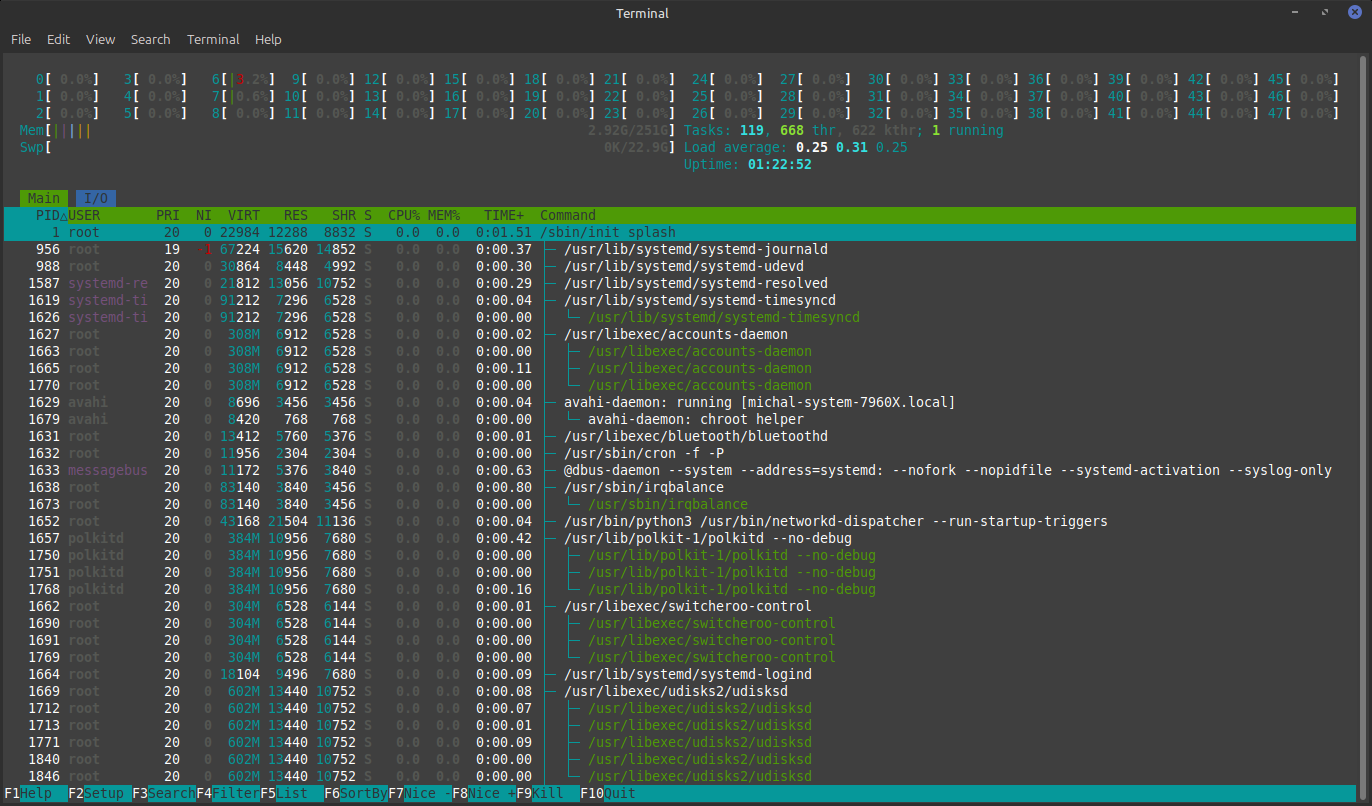Screen dimensions: 1372x806
Task: Switch to the I/O tab in htop
Action: pos(95,198)
